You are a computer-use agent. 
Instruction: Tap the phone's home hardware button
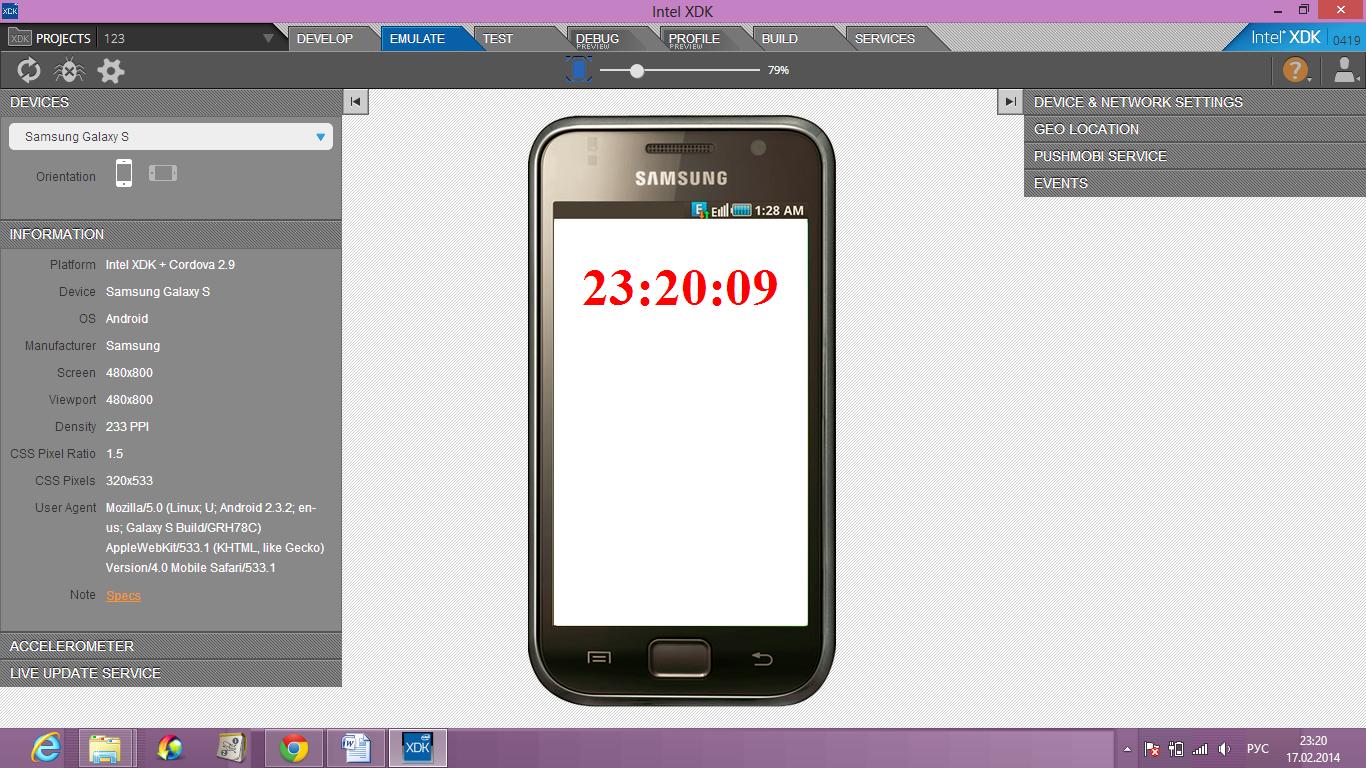coord(679,658)
